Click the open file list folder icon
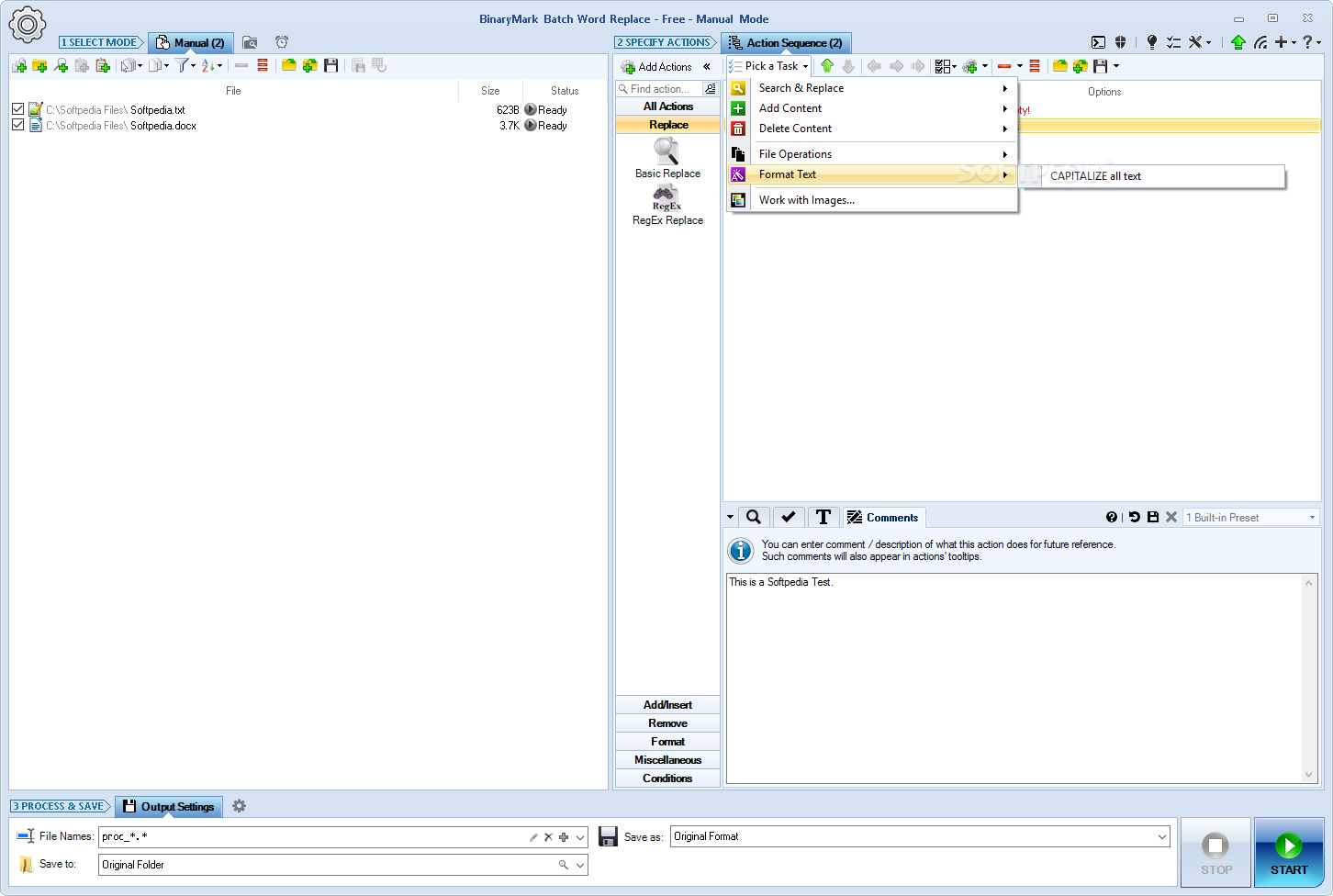The height and width of the screenshot is (896, 1333). [x=289, y=66]
